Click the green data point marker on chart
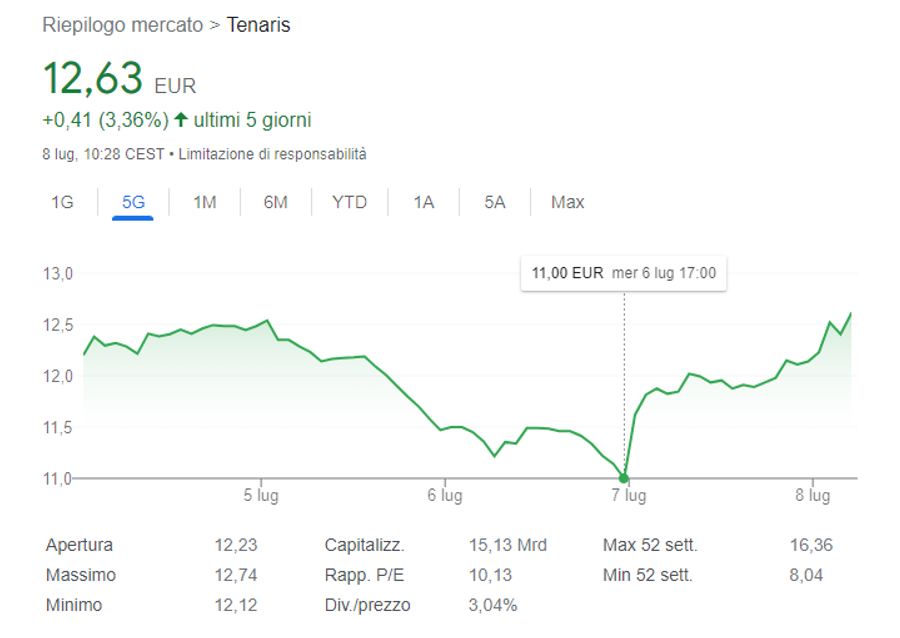This screenshot has width=900, height=638. 624,478
